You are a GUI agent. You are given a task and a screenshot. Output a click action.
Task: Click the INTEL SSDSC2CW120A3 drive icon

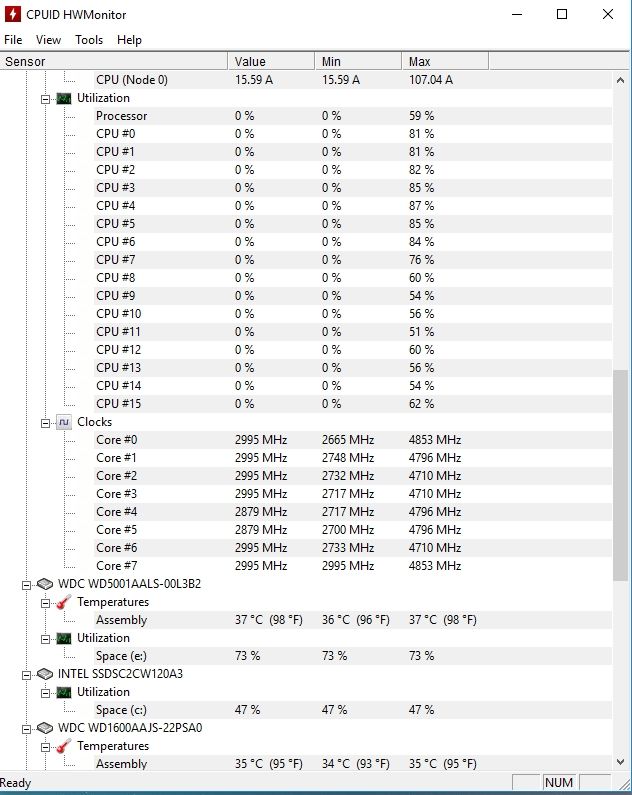(x=45, y=674)
